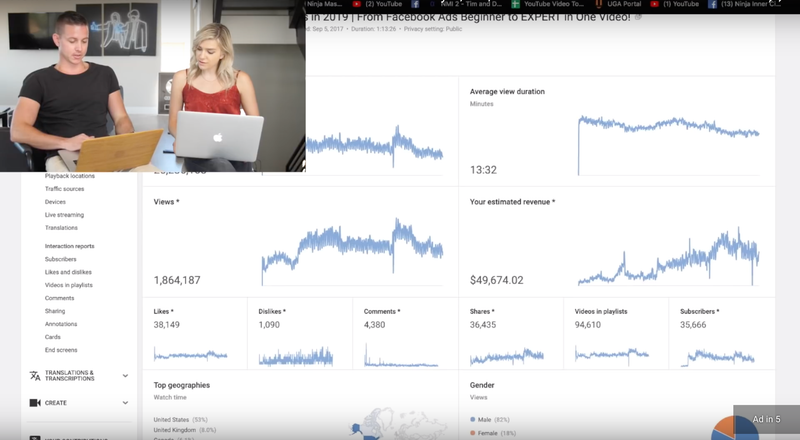The height and width of the screenshot is (440, 800).
Task: Click the world map in Top geographies
Action: coord(398,424)
